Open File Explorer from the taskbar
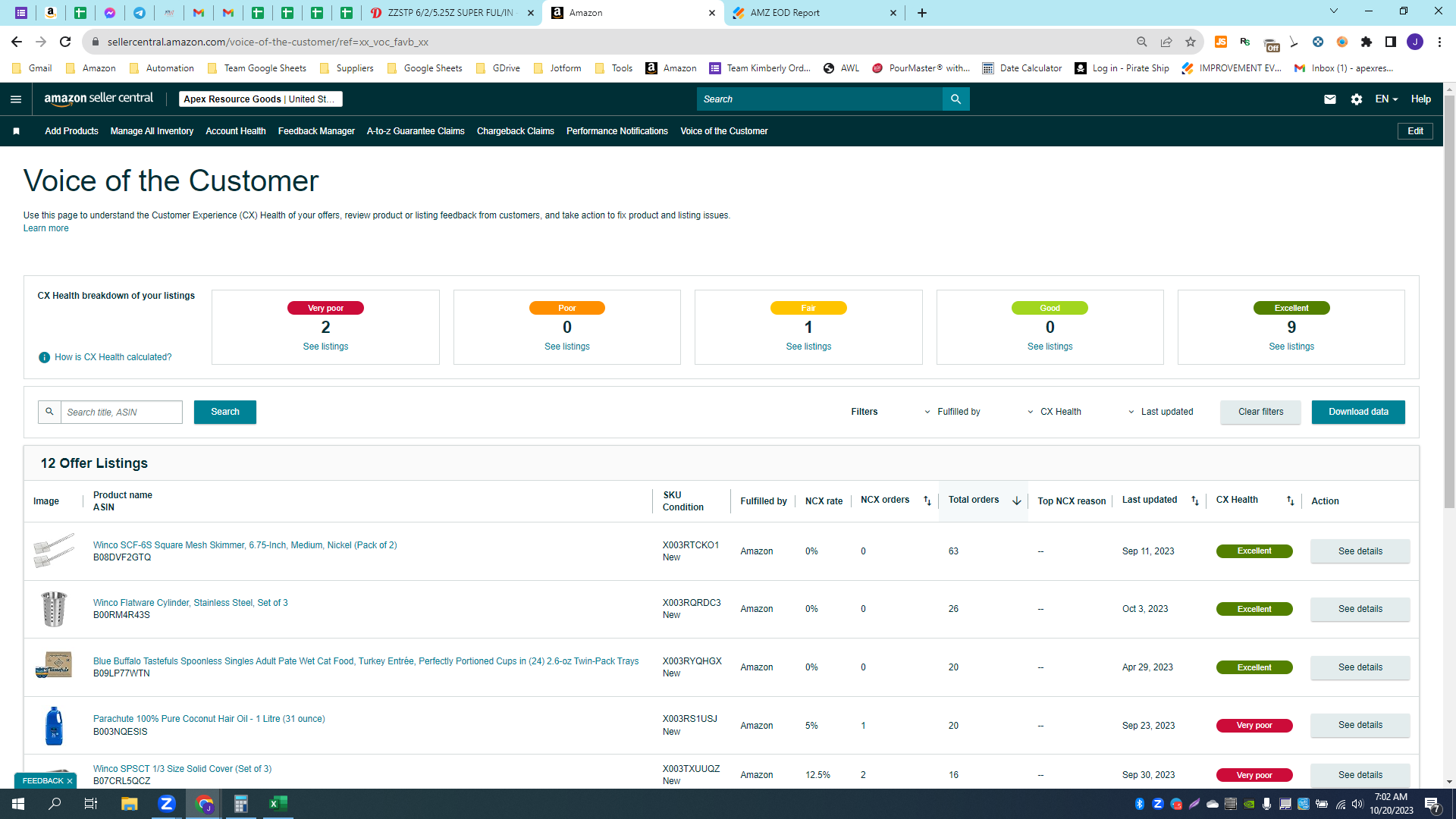The image size is (1456, 819). tap(130, 804)
